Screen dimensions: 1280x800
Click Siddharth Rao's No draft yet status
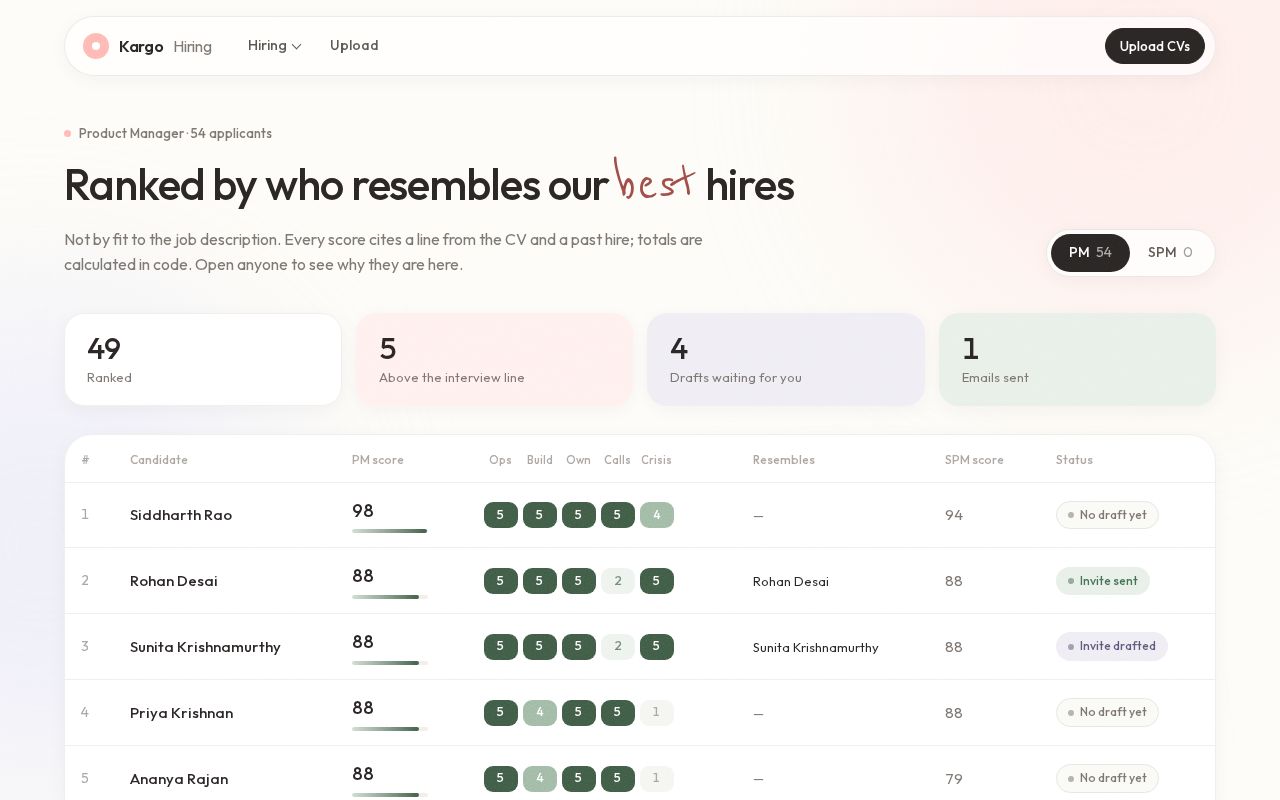(1107, 515)
